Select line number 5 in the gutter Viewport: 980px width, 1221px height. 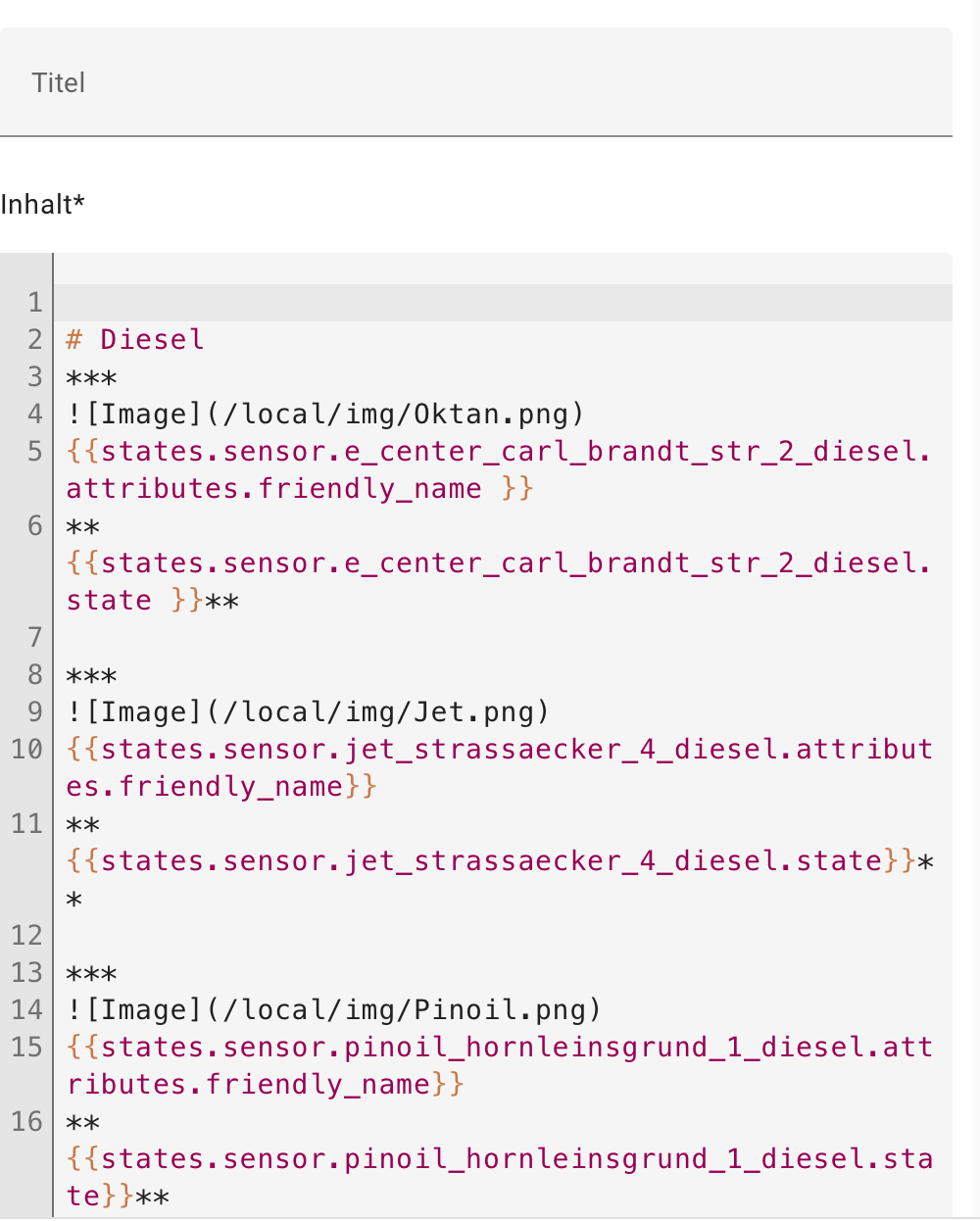pyautogui.click(x=35, y=452)
